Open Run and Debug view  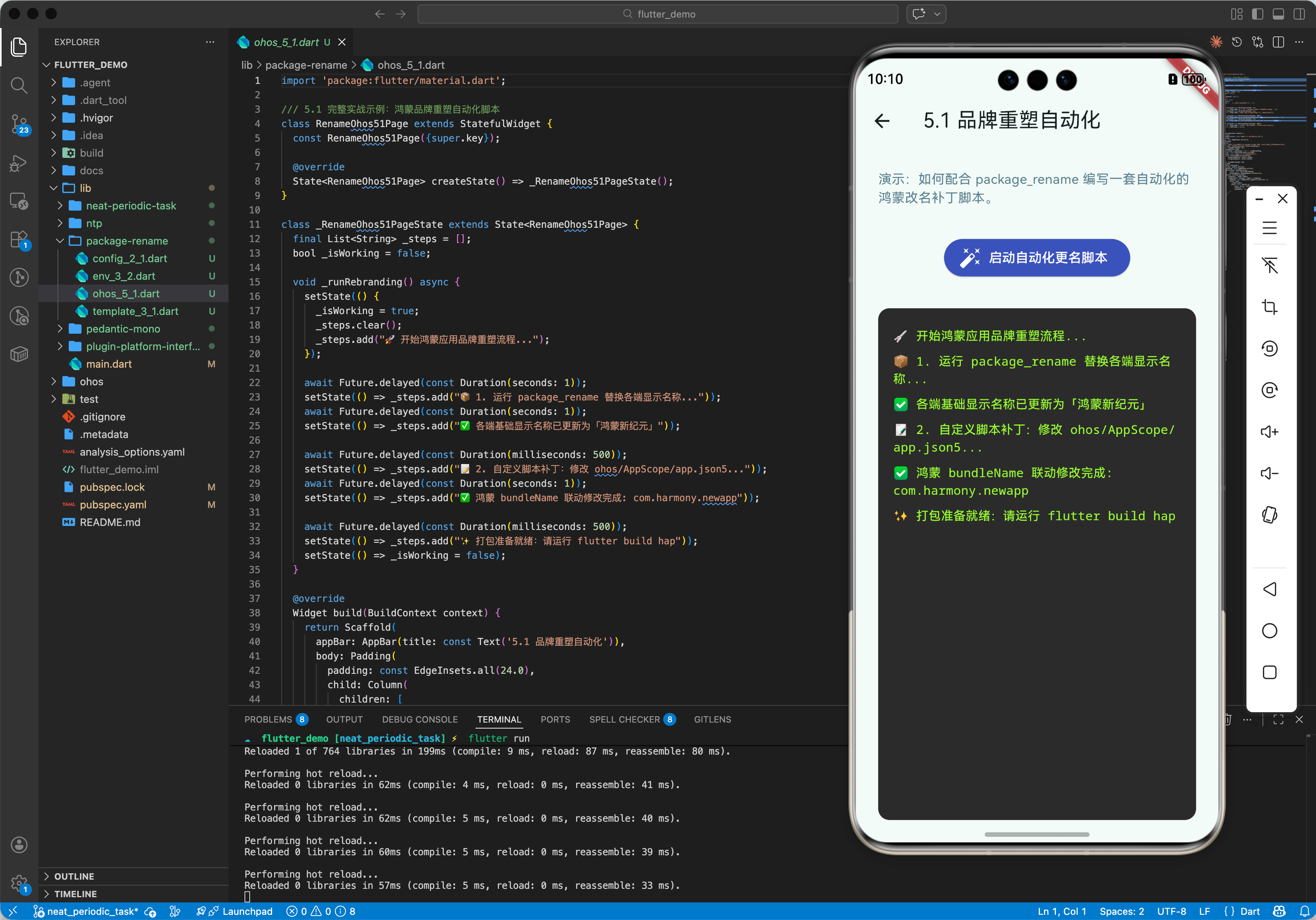pos(19,163)
